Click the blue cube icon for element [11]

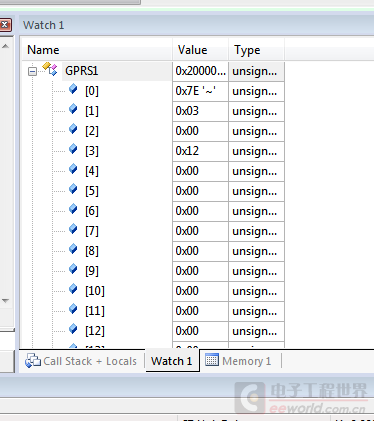[73, 309]
